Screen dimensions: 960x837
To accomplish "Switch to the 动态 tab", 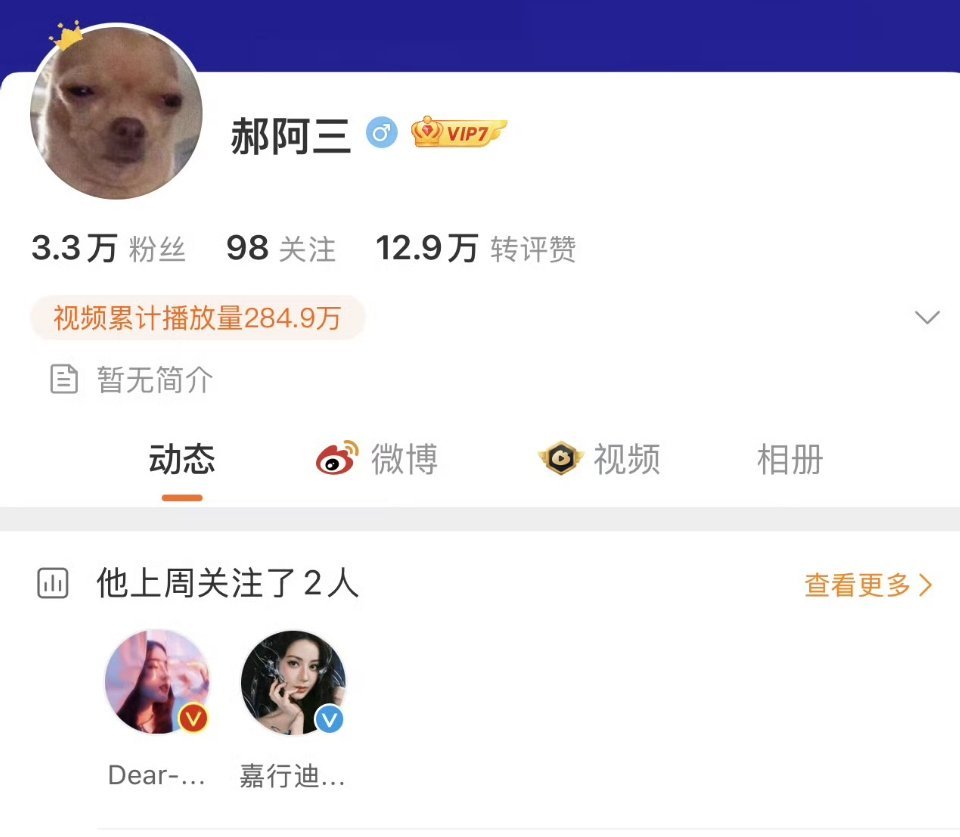I will click(x=182, y=459).
